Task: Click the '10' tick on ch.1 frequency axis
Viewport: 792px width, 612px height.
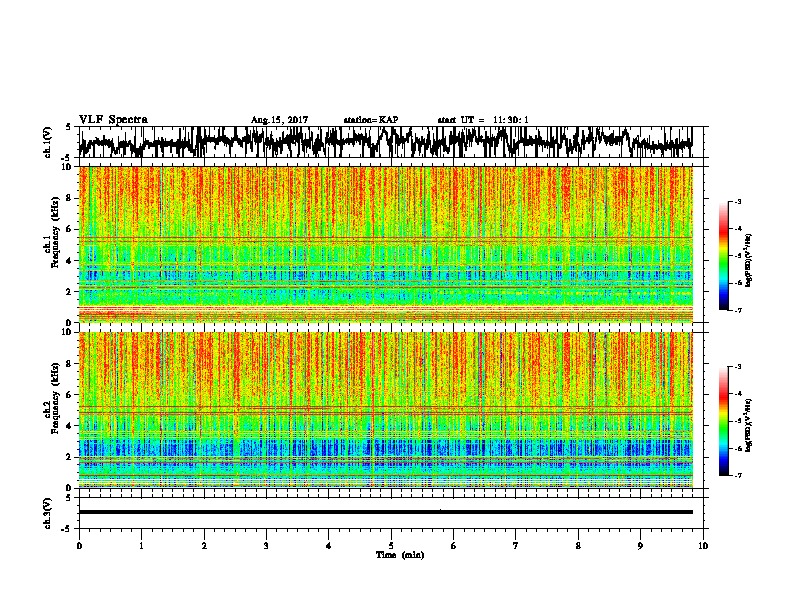Action: 68,167
